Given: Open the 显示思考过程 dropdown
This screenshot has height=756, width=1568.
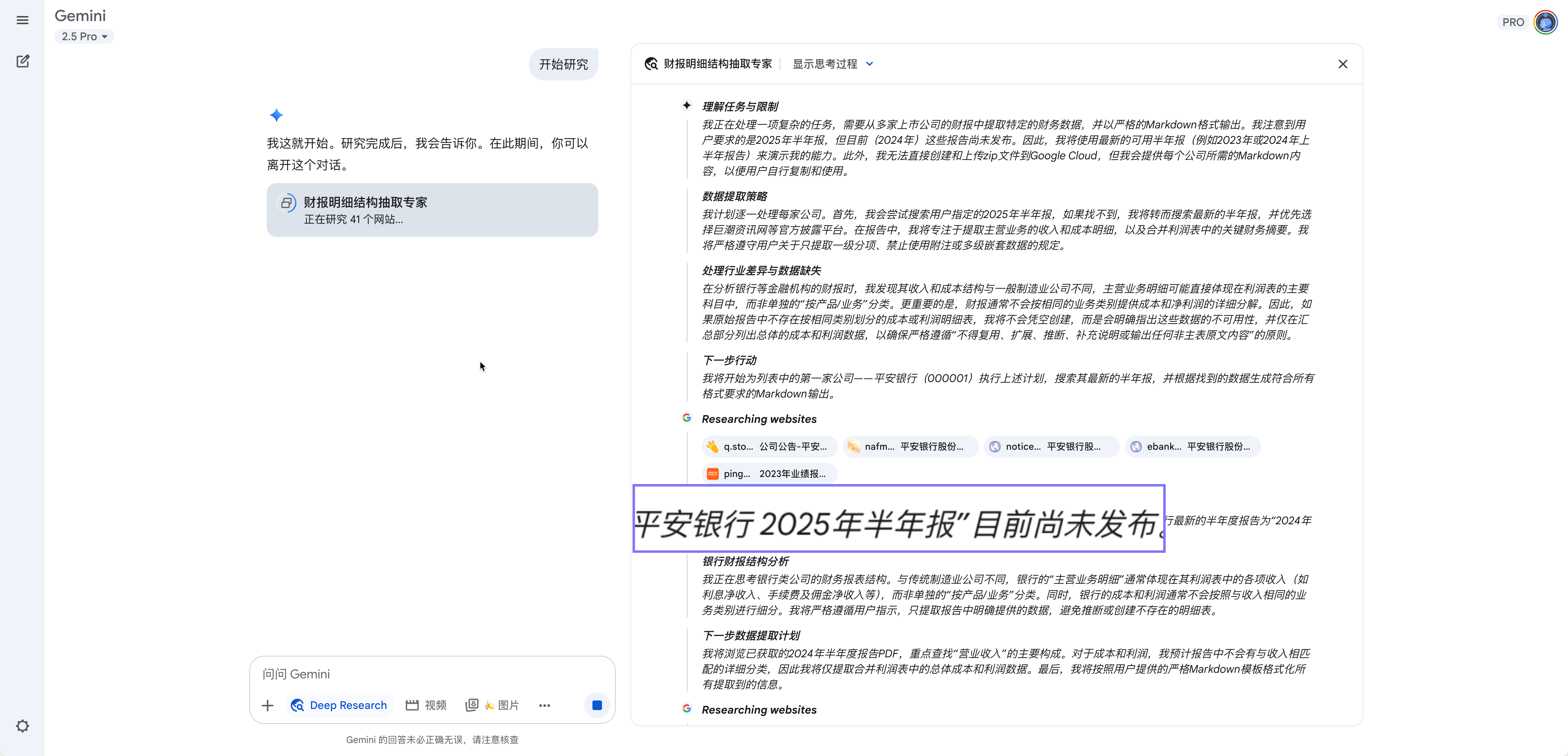Looking at the screenshot, I should [831, 63].
